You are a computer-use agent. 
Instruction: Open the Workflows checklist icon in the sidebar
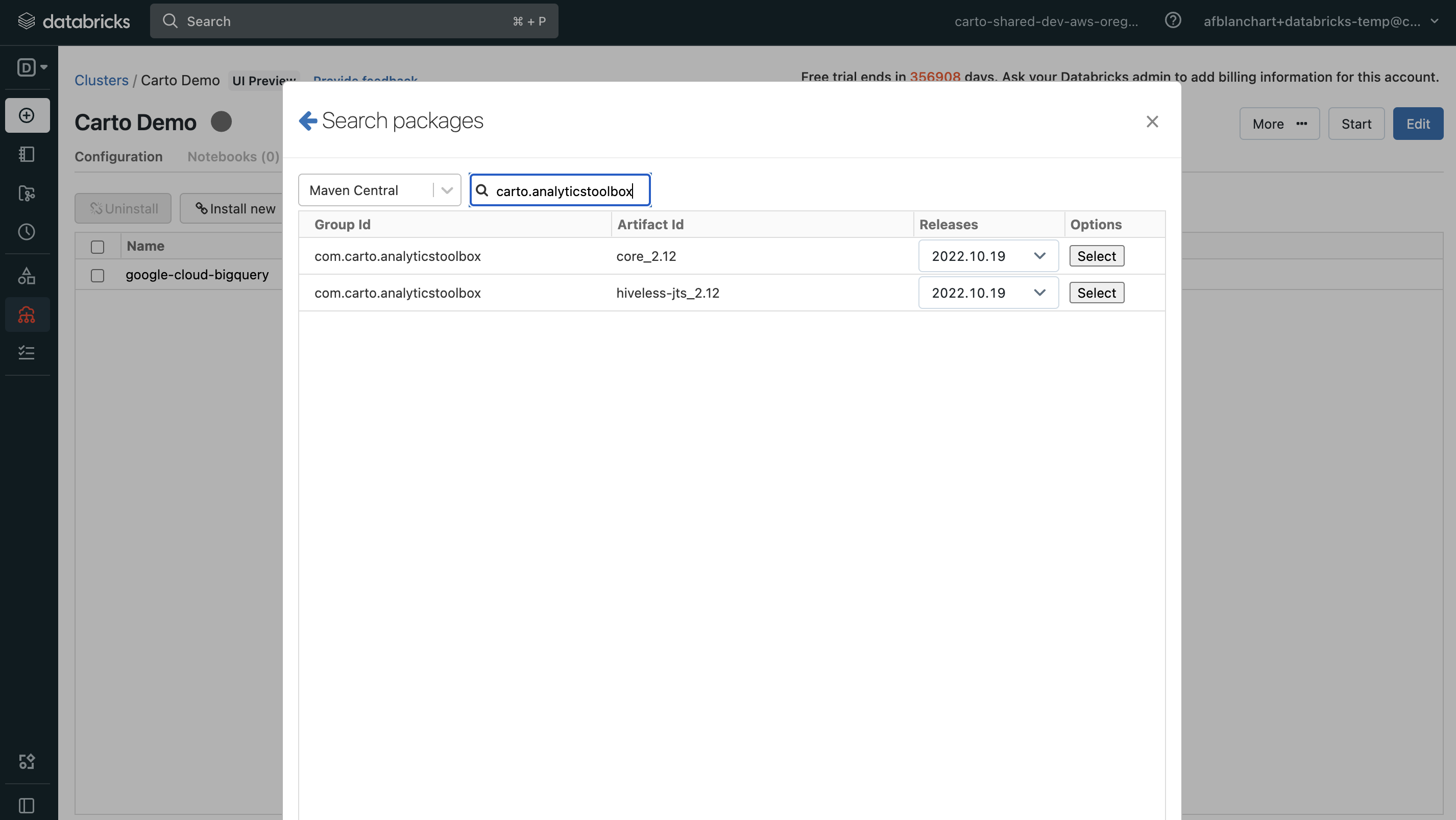(27, 353)
